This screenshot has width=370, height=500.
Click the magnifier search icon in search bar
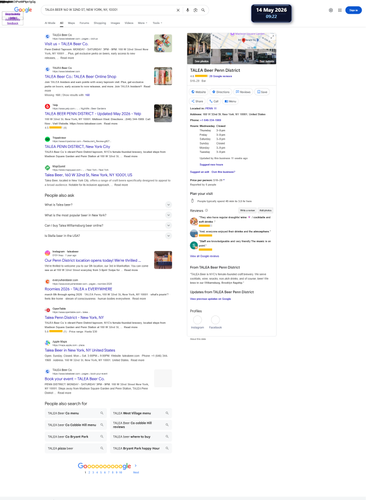click(x=203, y=10)
